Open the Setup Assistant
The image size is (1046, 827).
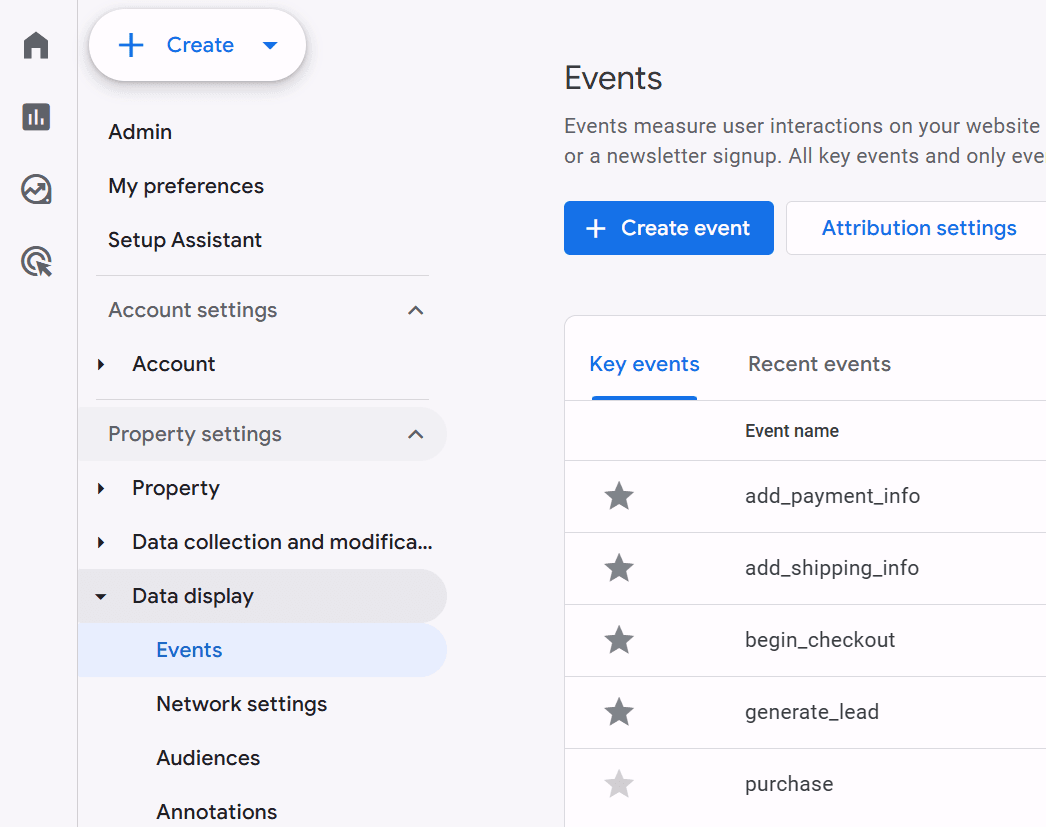(184, 239)
